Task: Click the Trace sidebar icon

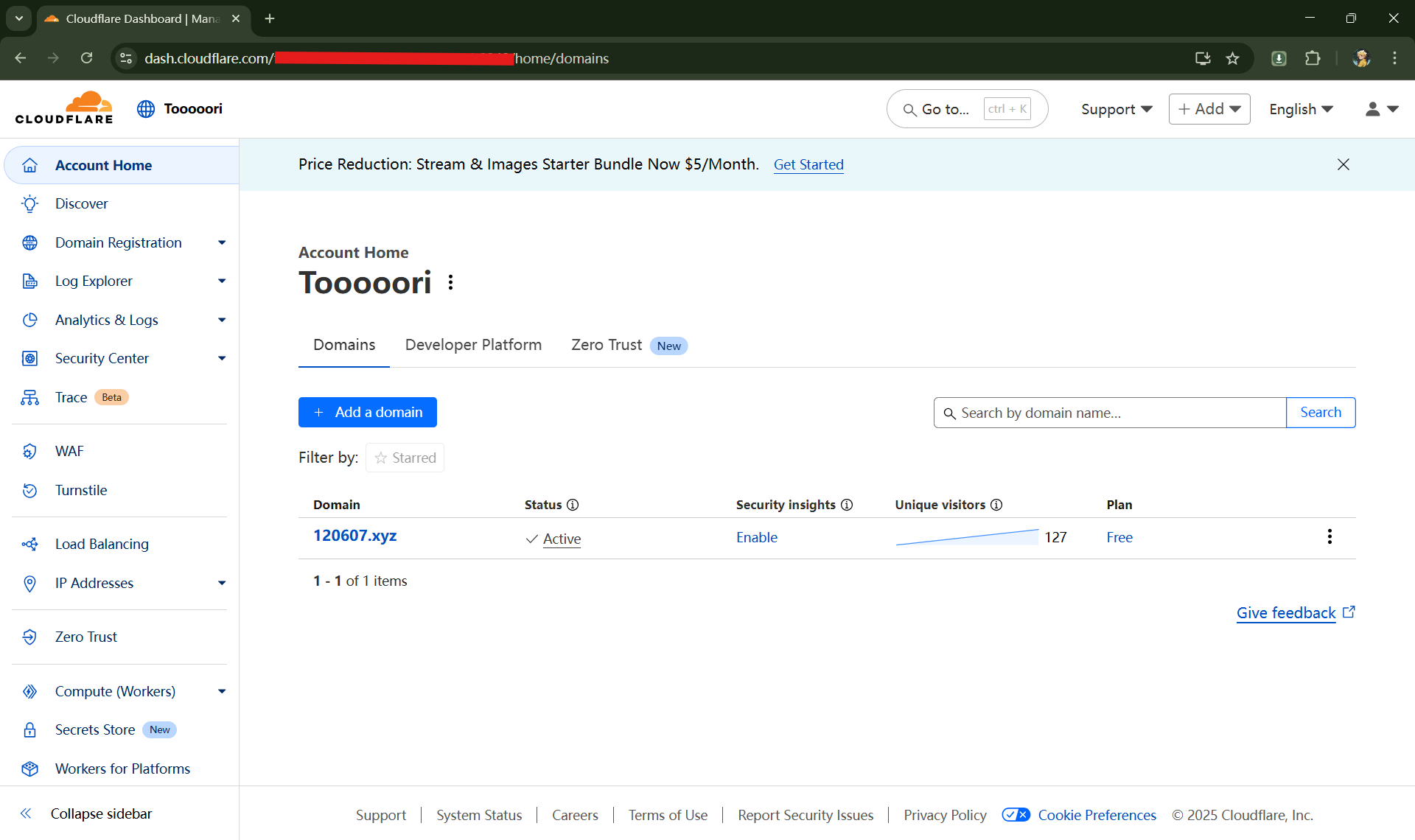Action: point(29,398)
